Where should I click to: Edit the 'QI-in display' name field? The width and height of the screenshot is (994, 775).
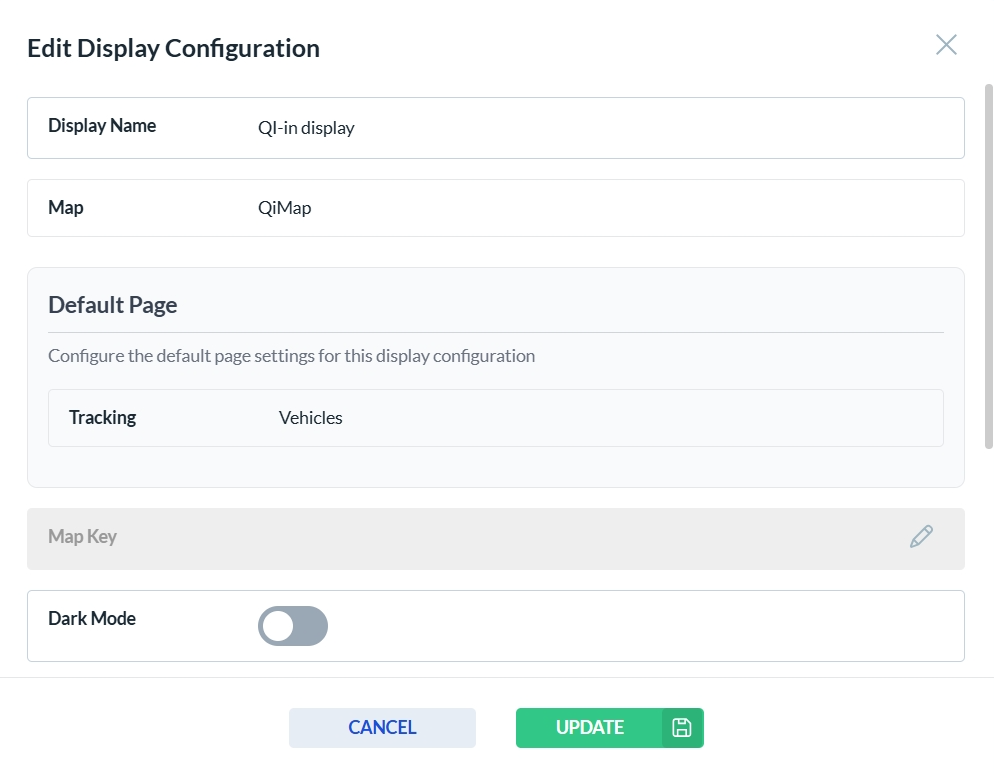coord(600,128)
